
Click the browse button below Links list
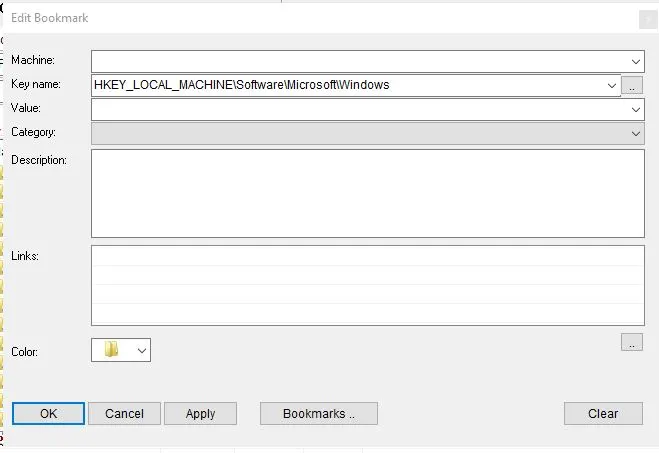pos(632,342)
